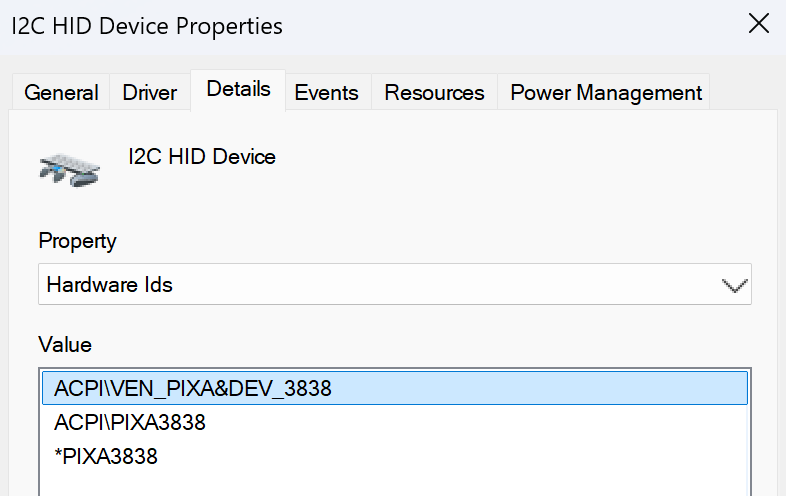Select the ACPI\PIXA3838 list entry
This screenshot has width=786, height=496.
(x=130, y=423)
